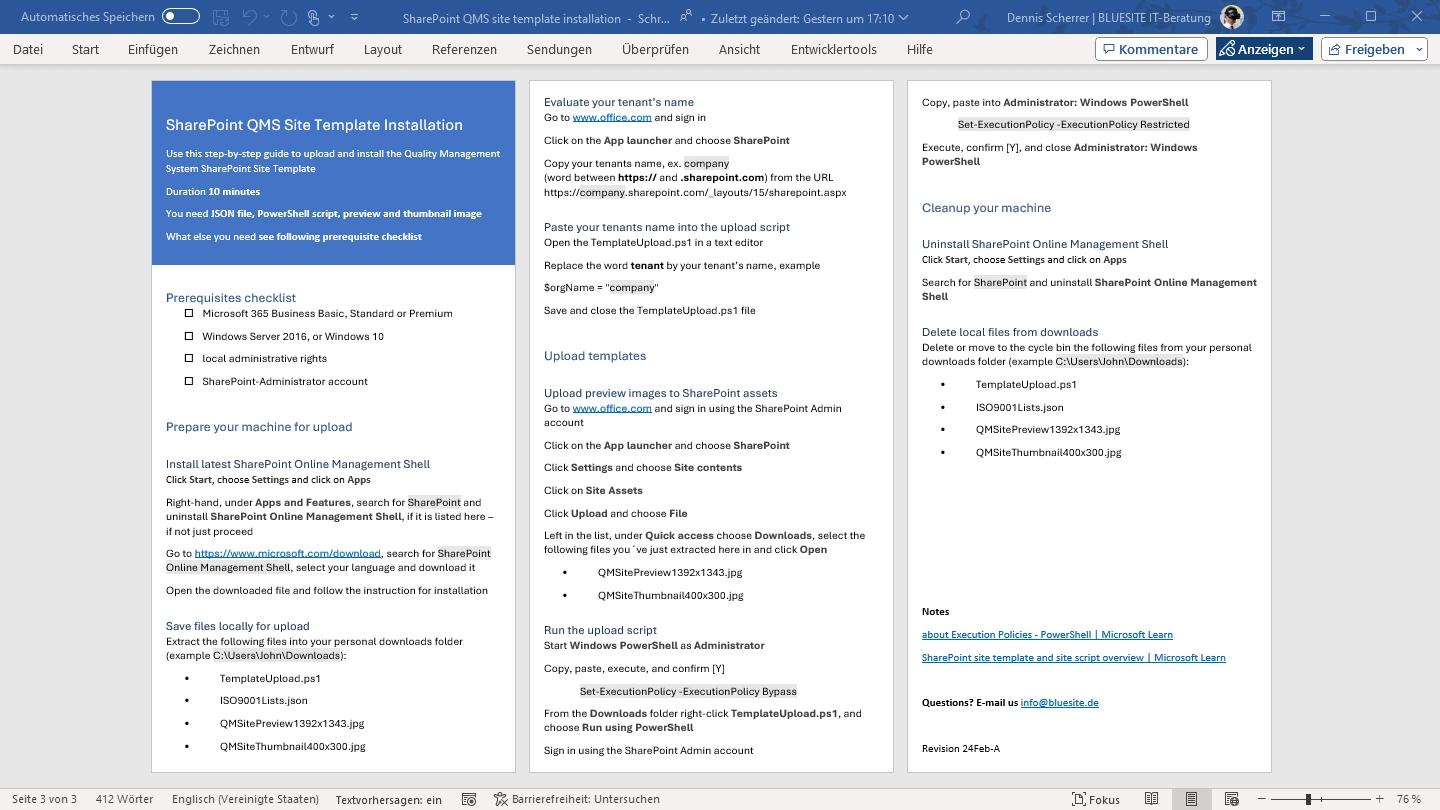This screenshot has height=810, width=1440.
Task: Click the macro recording icon in status bar
Action: [469, 799]
